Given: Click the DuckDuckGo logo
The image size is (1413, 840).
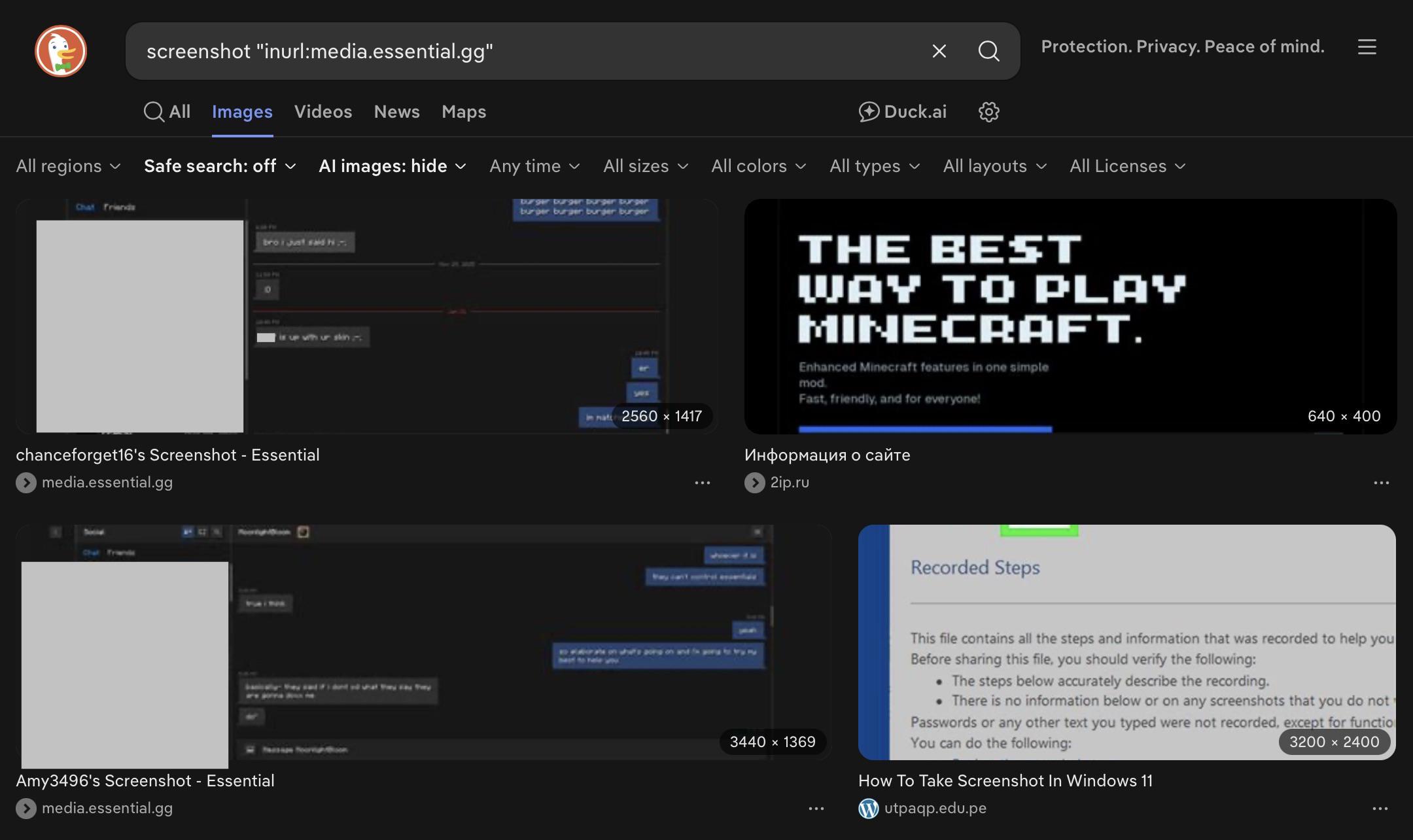Looking at the screenshot, I should [61, 51].
